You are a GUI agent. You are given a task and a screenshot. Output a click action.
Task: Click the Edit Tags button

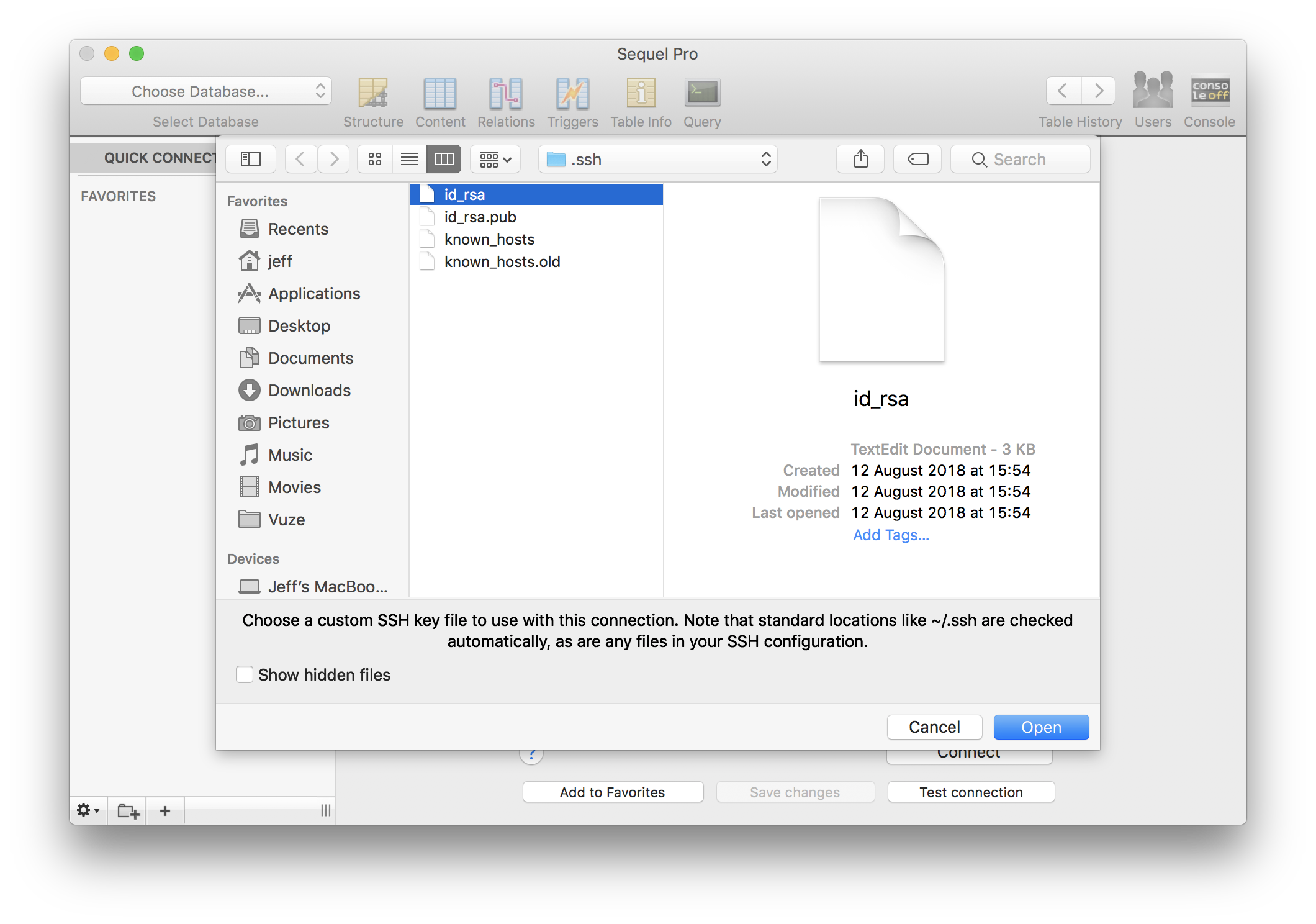(x=917, y=160)
